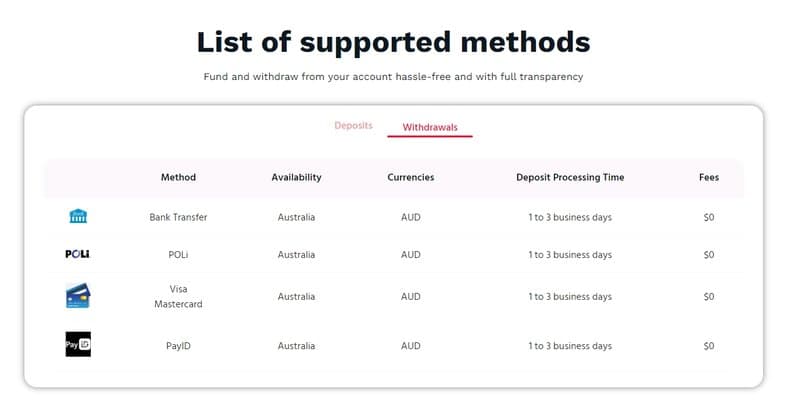The height and width of the screenshot is (406, 800).
Task: Click the Bank Transfer building icon
Action: click(78, 216)
